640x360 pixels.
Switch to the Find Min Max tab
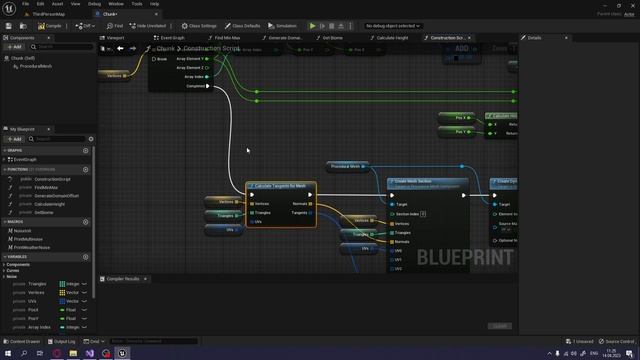coord(224,38)
